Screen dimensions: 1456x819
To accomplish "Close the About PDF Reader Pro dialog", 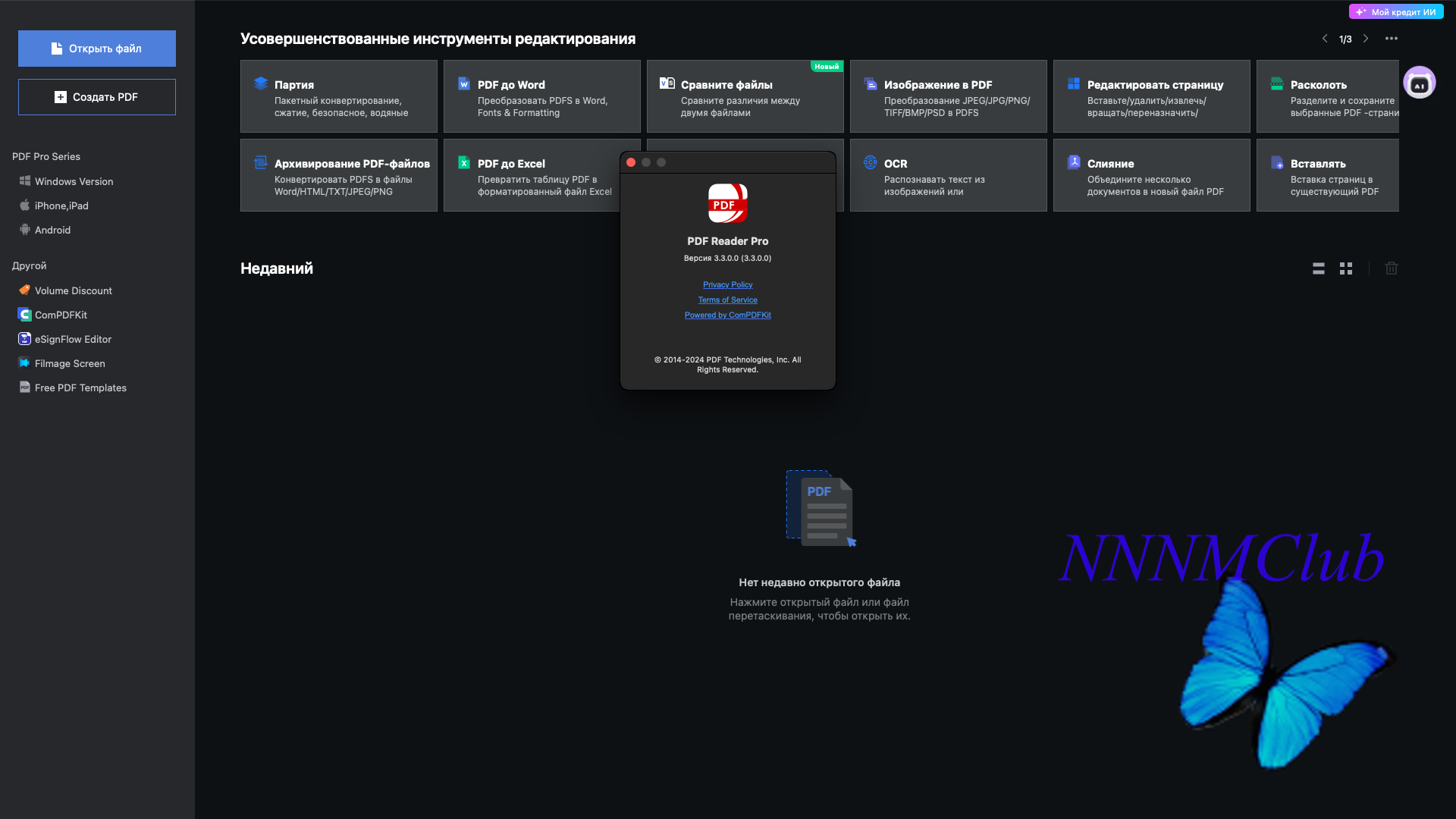I will click(631, 162).
